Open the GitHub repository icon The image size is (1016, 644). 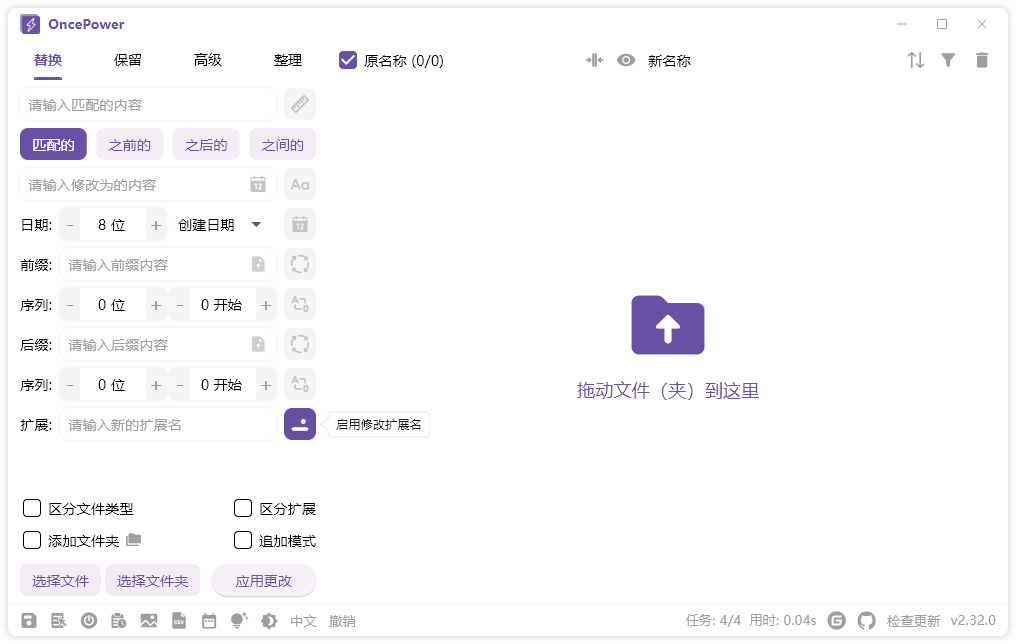coord(866,620)
